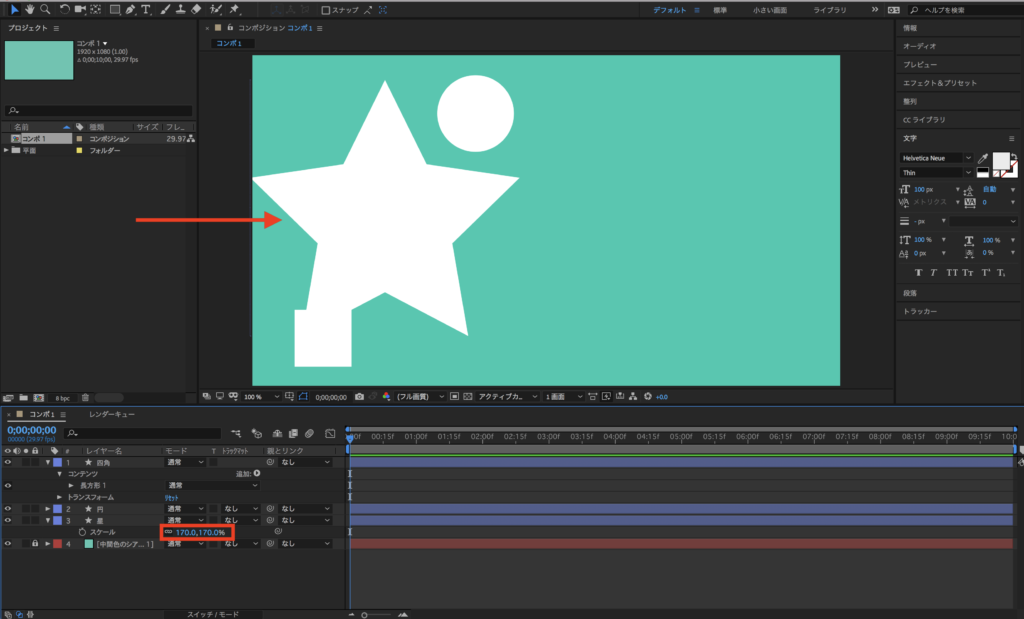Viewport: 1024px width, 619px height.
Task: Select the Type (T) tool
Action: coord(146,9)
